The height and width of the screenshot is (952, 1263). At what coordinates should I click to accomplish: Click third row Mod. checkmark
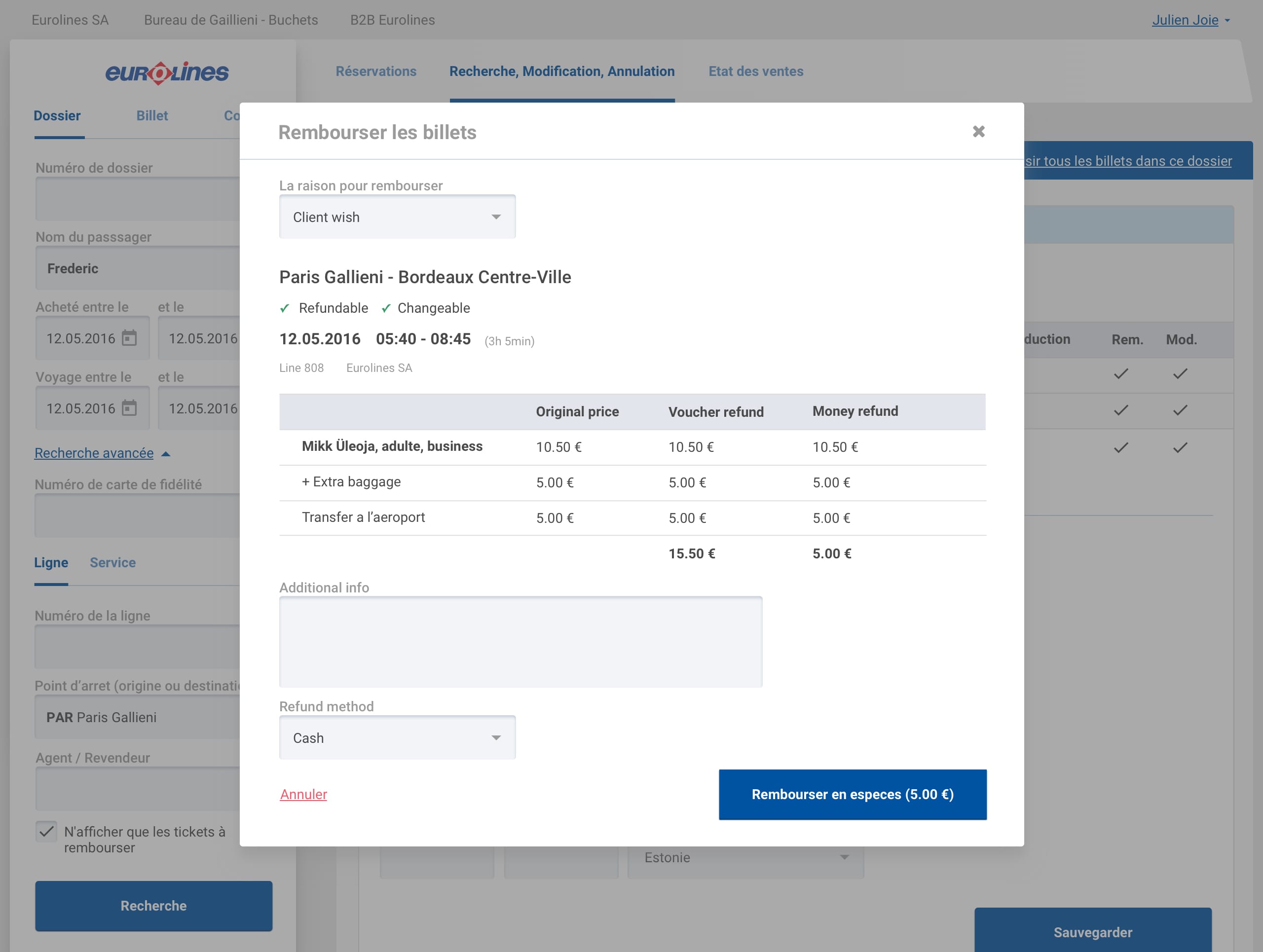1180,447
